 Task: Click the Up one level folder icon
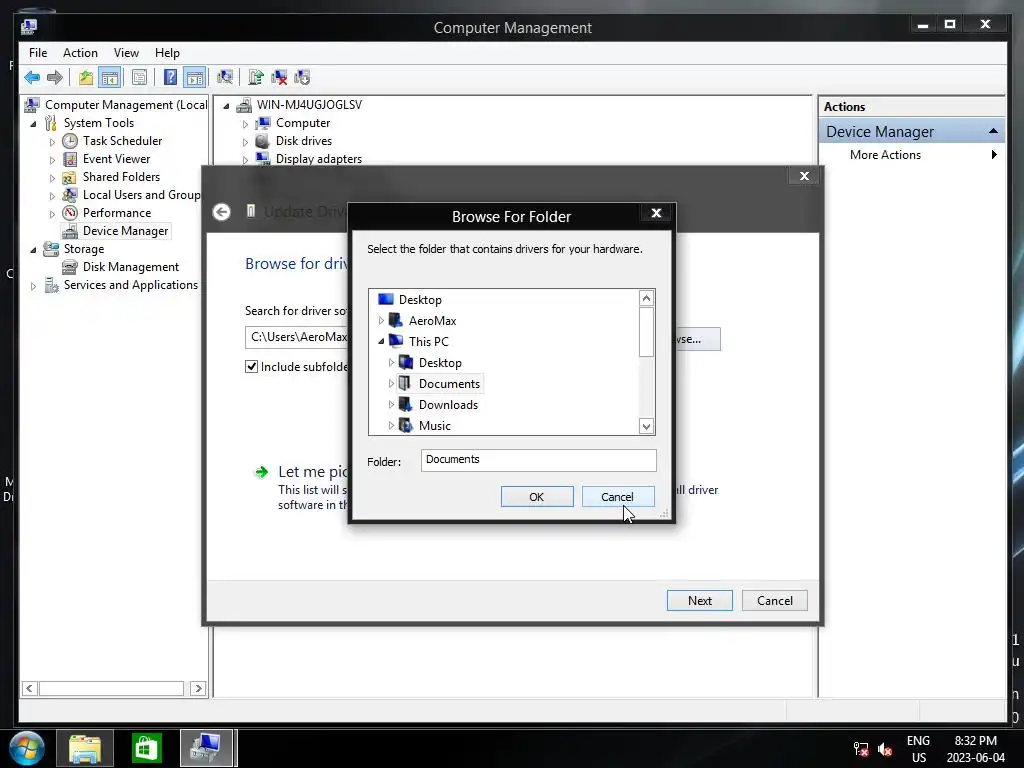[86, 78]
